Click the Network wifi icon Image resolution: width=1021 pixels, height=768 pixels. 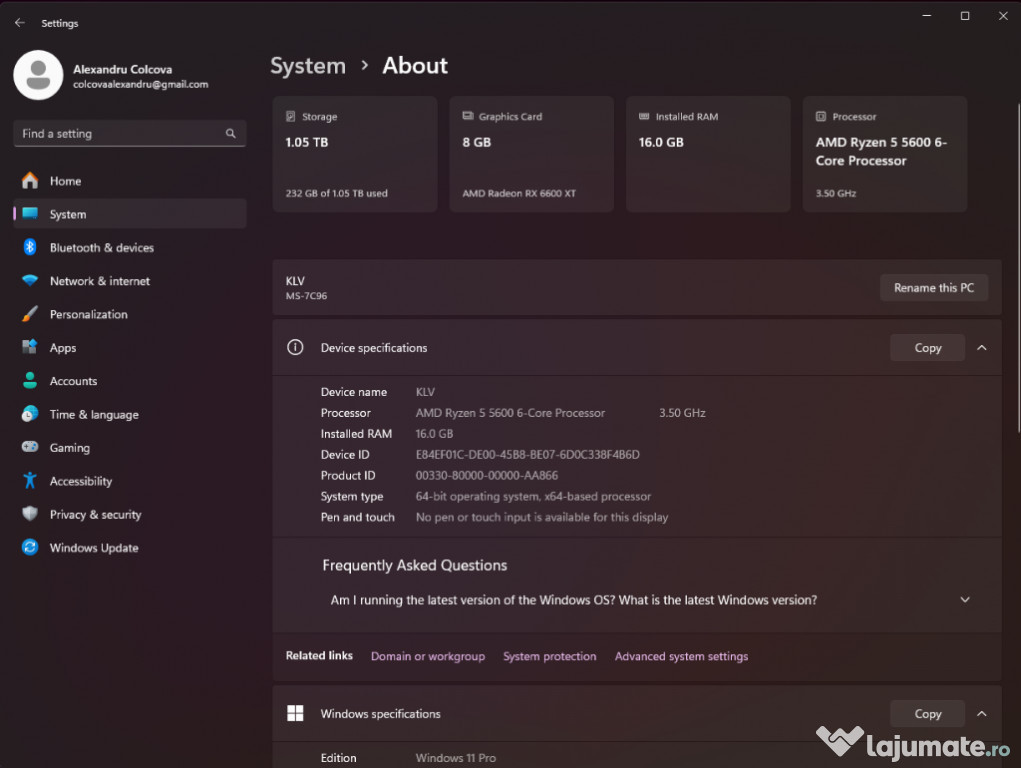click(30, 281)
